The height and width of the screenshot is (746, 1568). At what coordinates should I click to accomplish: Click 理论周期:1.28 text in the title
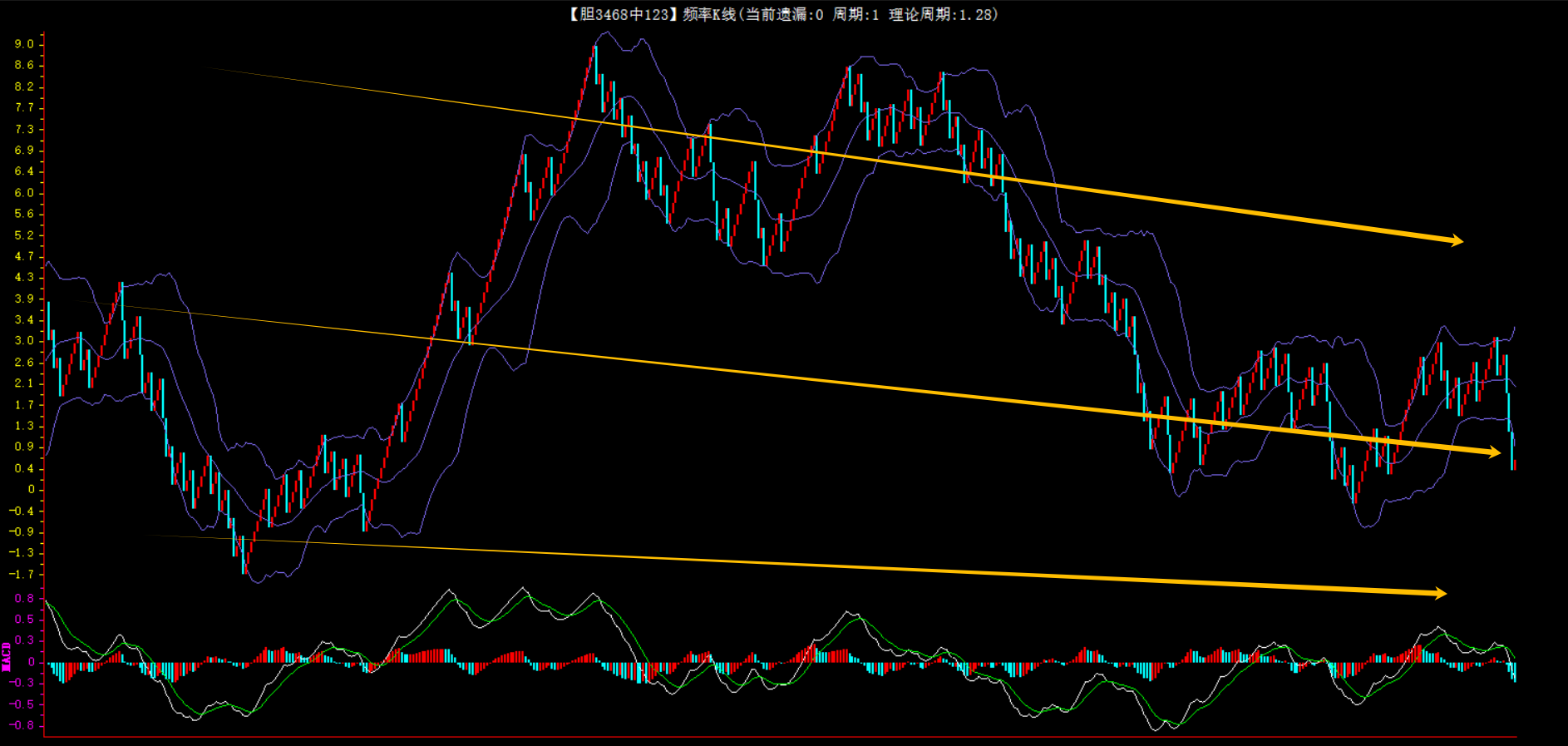[x=943, y=14]
